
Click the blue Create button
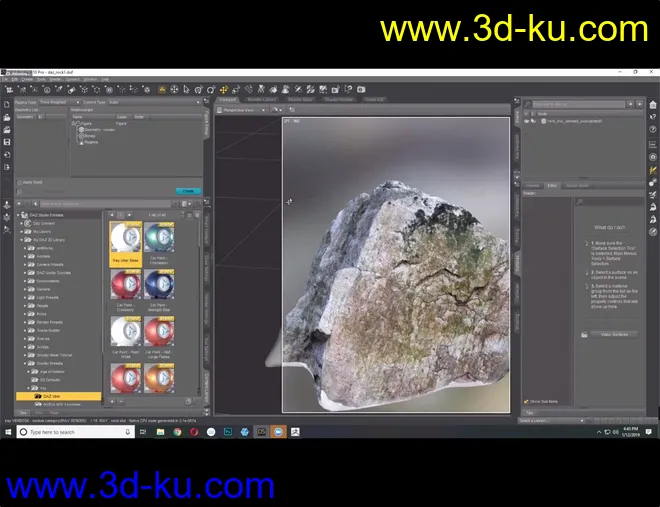pos(188,191)
